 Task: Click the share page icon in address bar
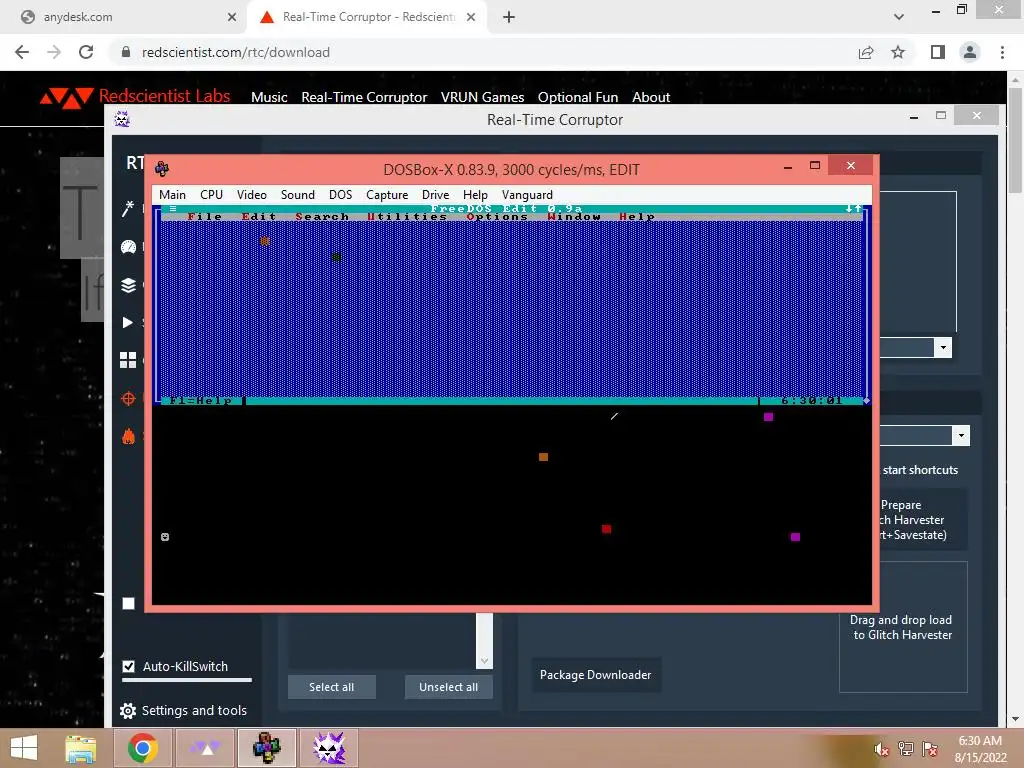866,52
